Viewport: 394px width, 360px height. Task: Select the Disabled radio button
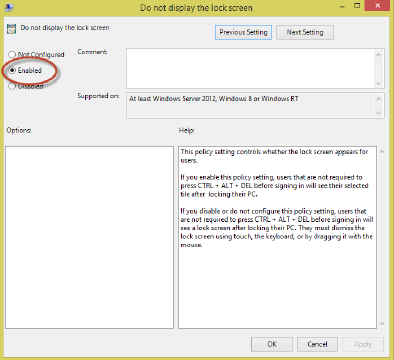click(x=12, y=86)
